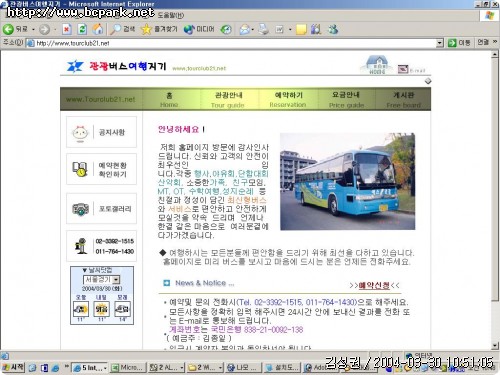
Task: Open the Microsoft Excel taskbar item
Action: (x=128, y=368)
